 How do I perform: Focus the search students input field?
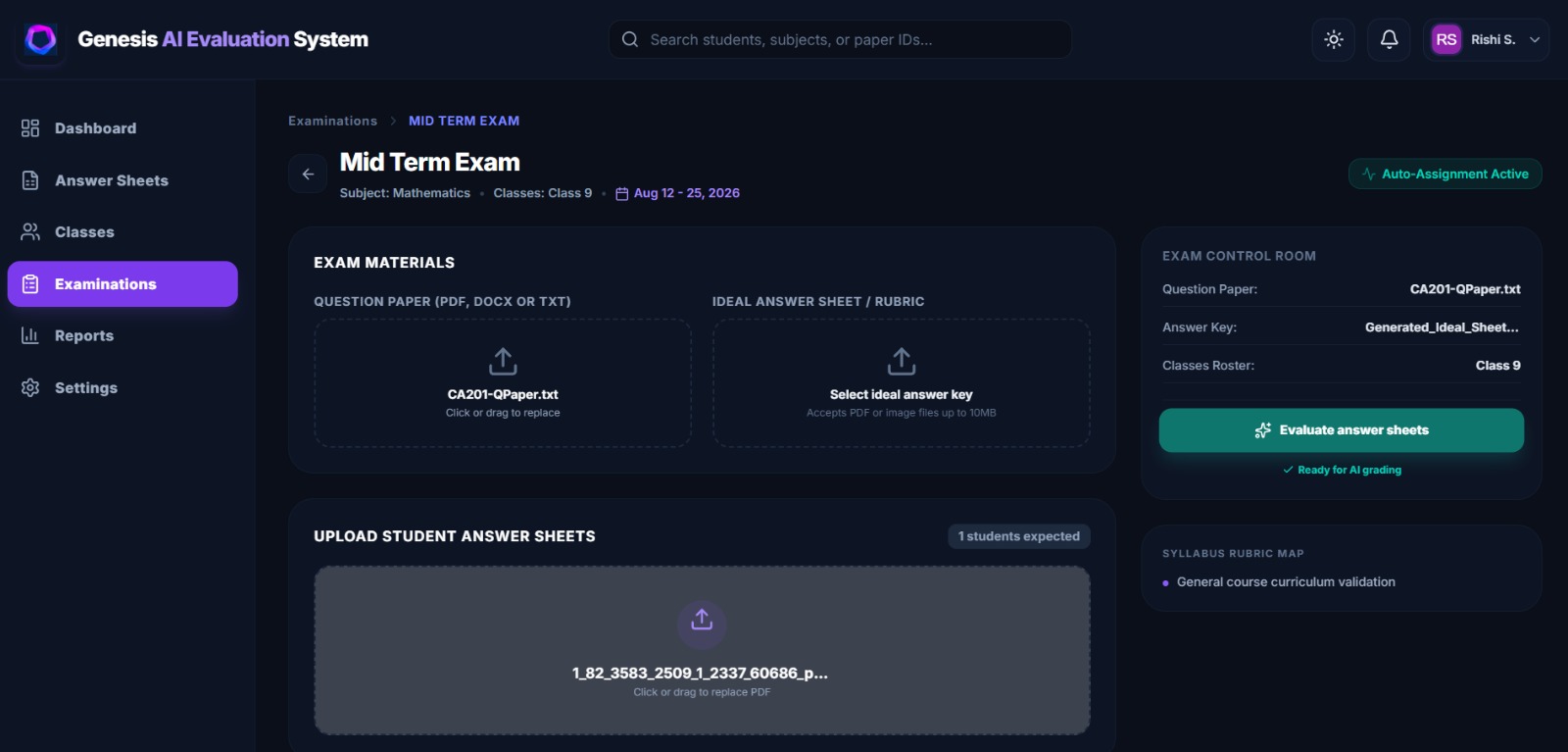point(840,39)
